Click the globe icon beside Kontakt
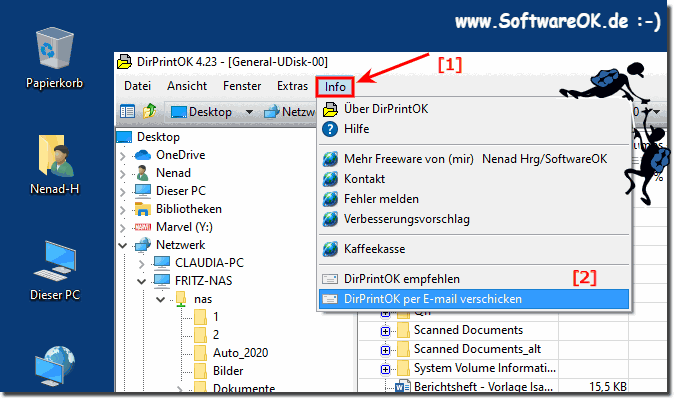The height and width of the screenshot is (399, 674). [330, 179]
